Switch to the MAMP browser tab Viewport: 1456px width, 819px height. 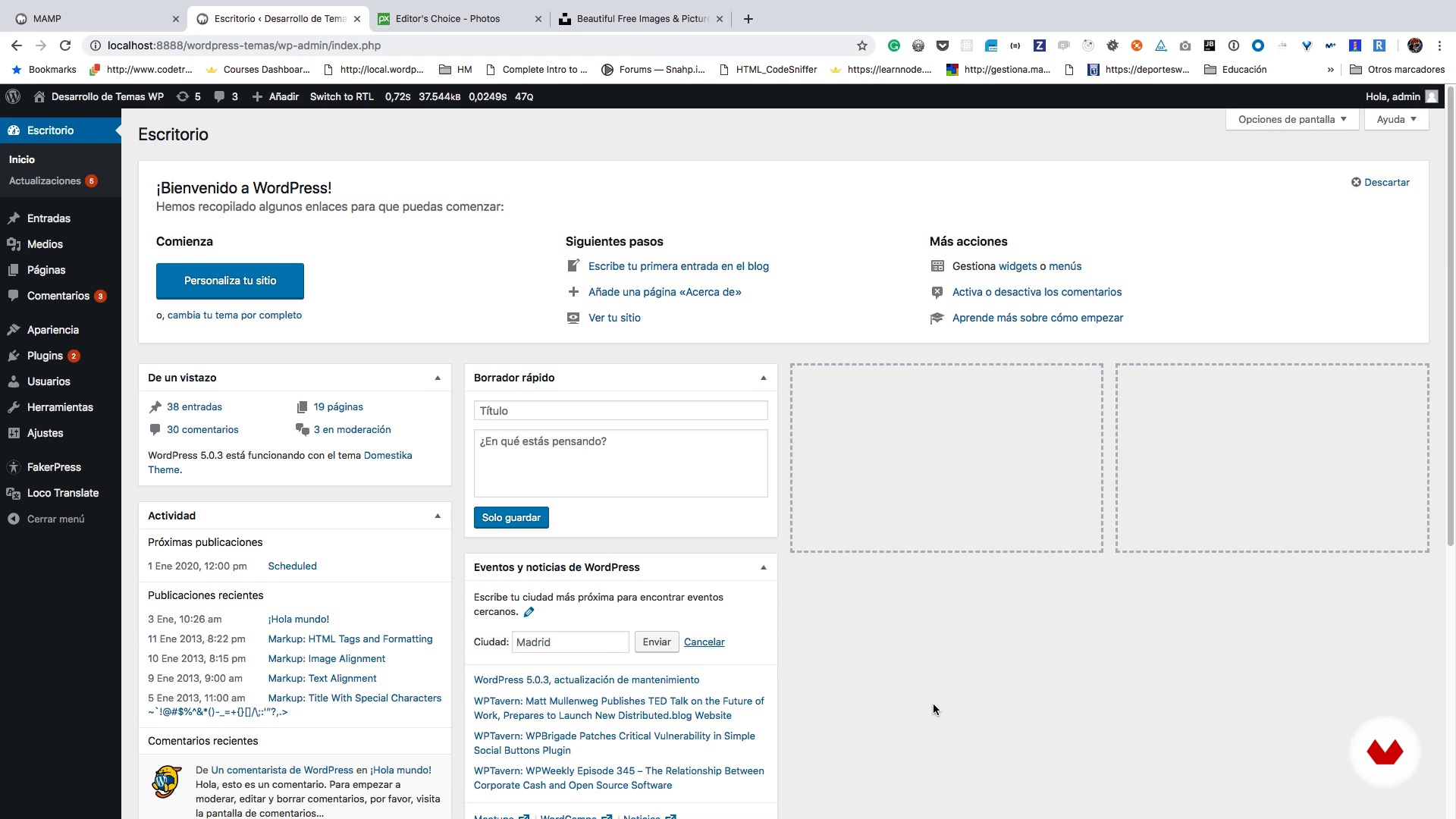click(94, 19)
